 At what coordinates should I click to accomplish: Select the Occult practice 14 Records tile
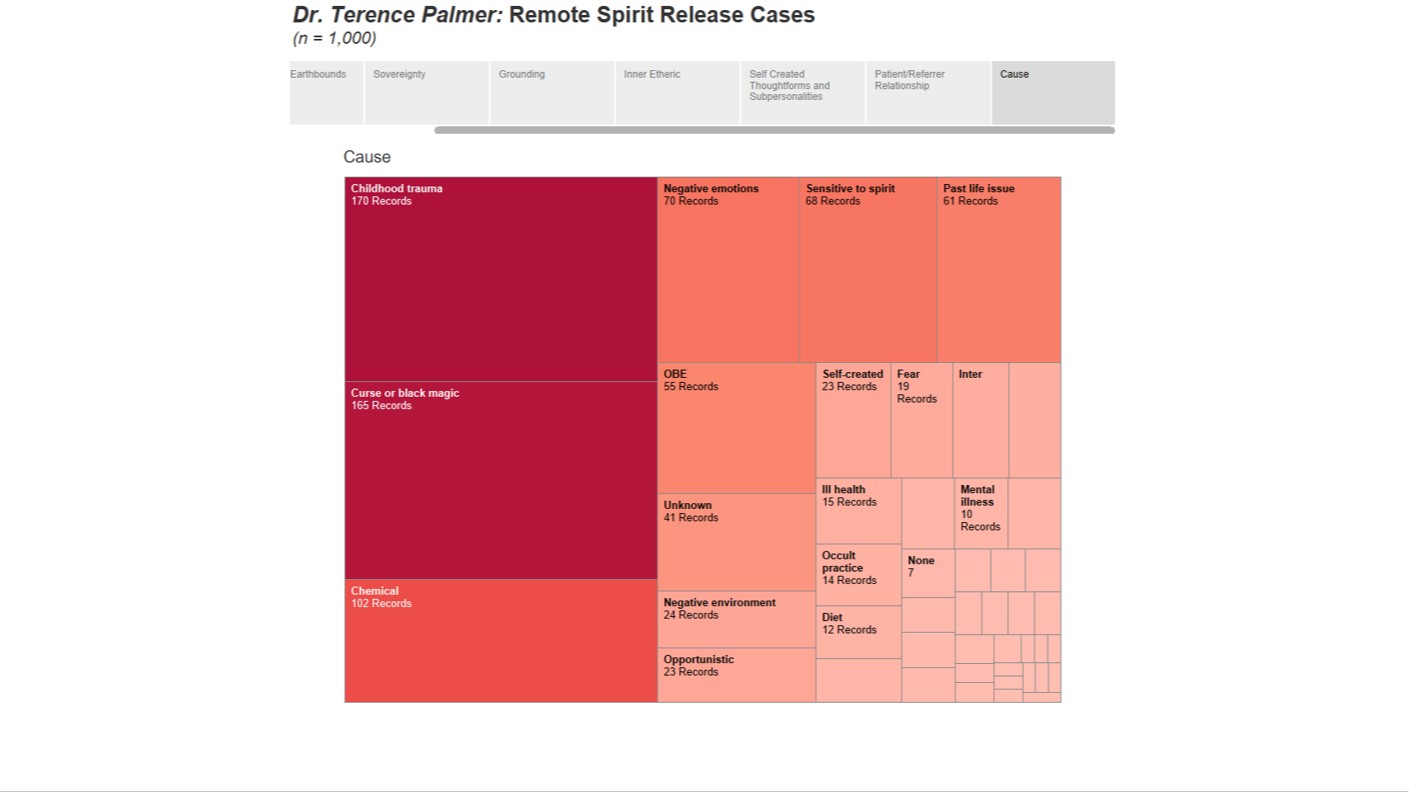click(x=859, y=575)
